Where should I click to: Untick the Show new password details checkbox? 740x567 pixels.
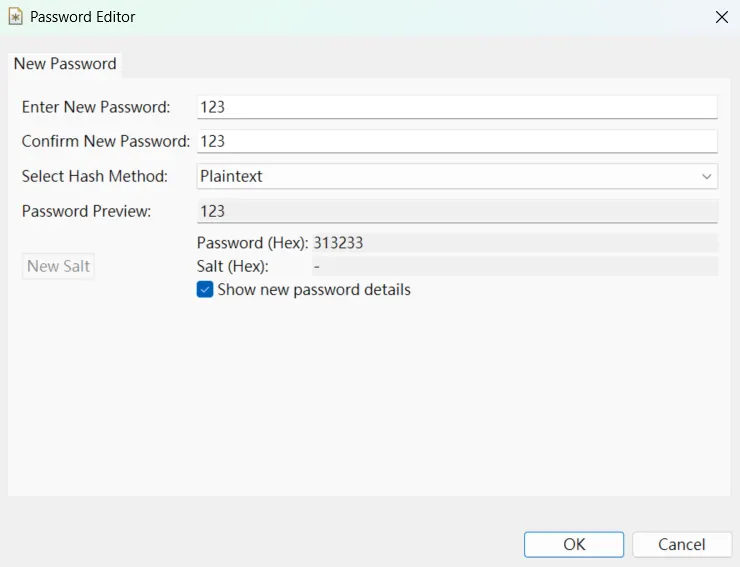[x=205, y=290]
